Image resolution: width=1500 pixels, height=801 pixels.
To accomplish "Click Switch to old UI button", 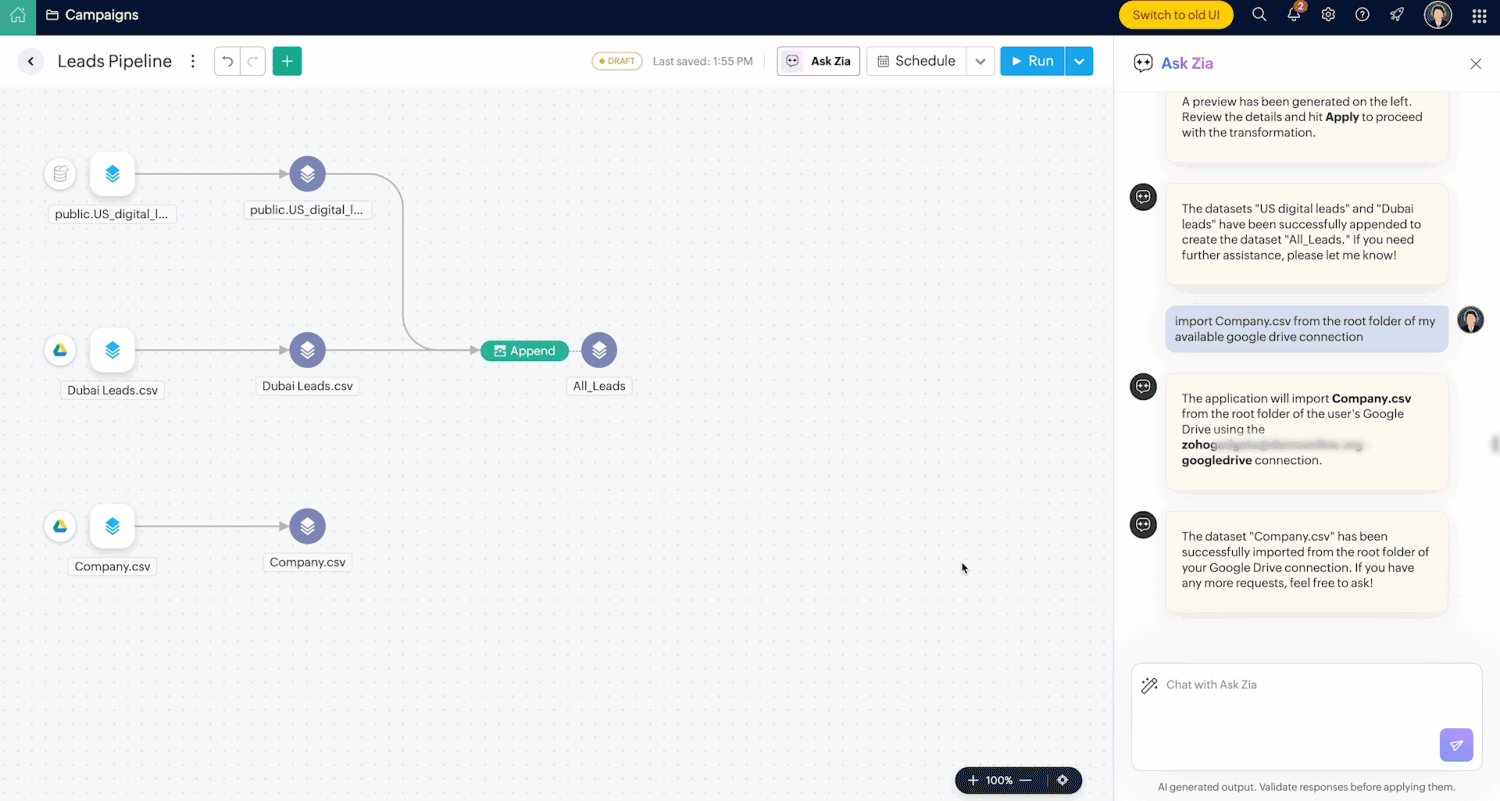I will tap(1175, 15).
